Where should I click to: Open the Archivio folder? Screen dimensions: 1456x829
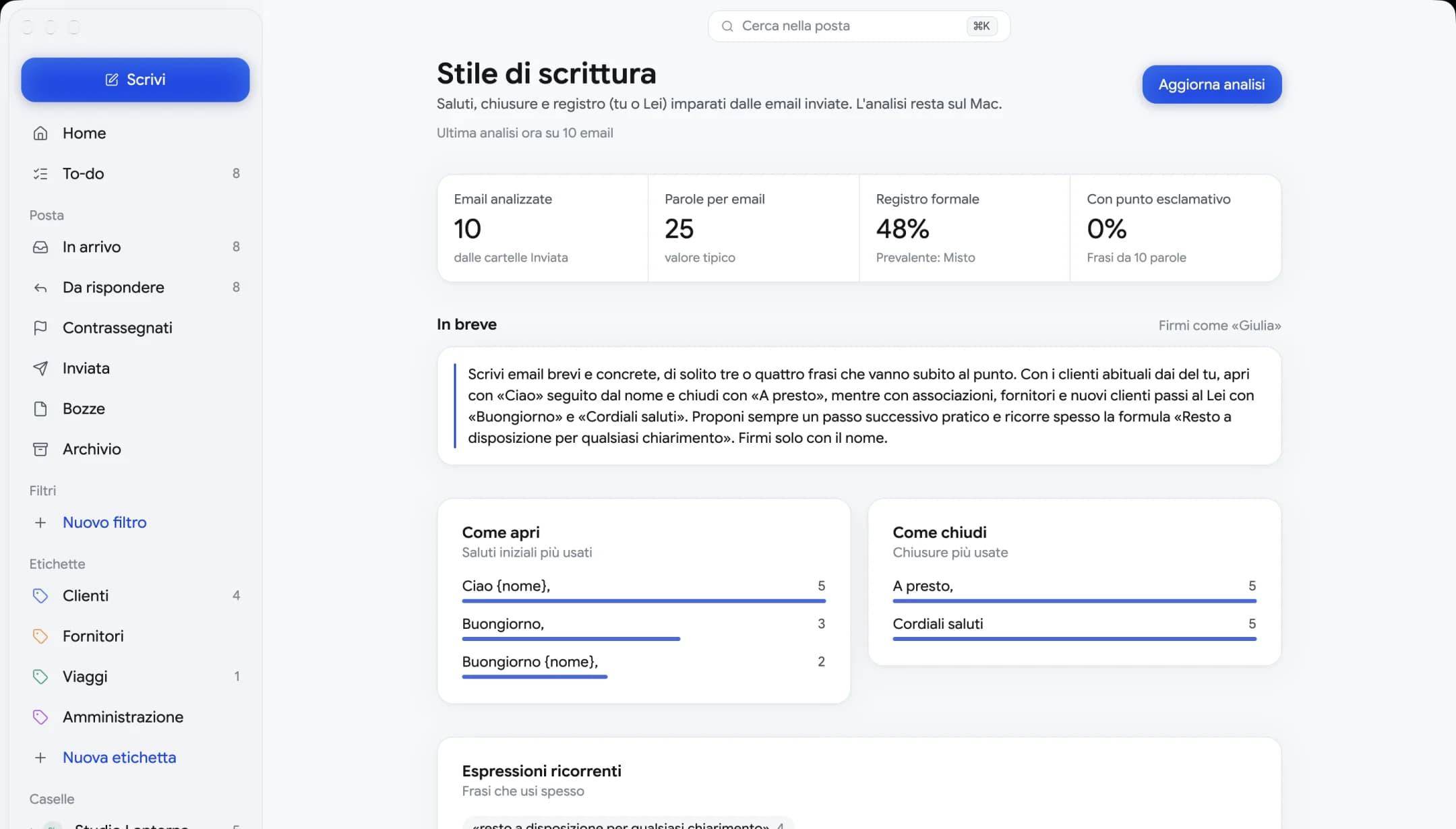point(135,450)
